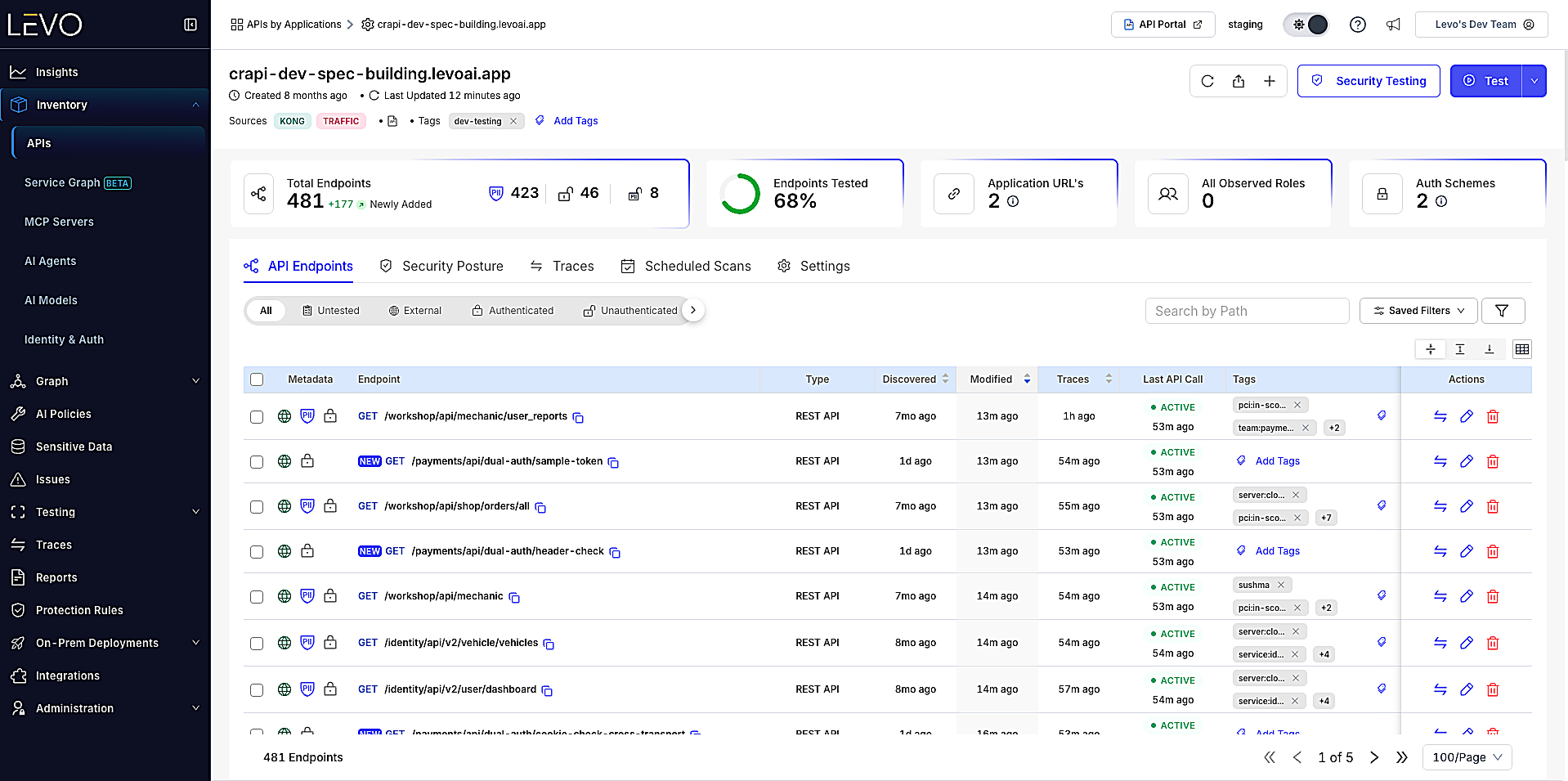1568x781 pixels.
Task: Check the /identity/api/v2/user/dashboard row checkbox
Action: point(257,690)
